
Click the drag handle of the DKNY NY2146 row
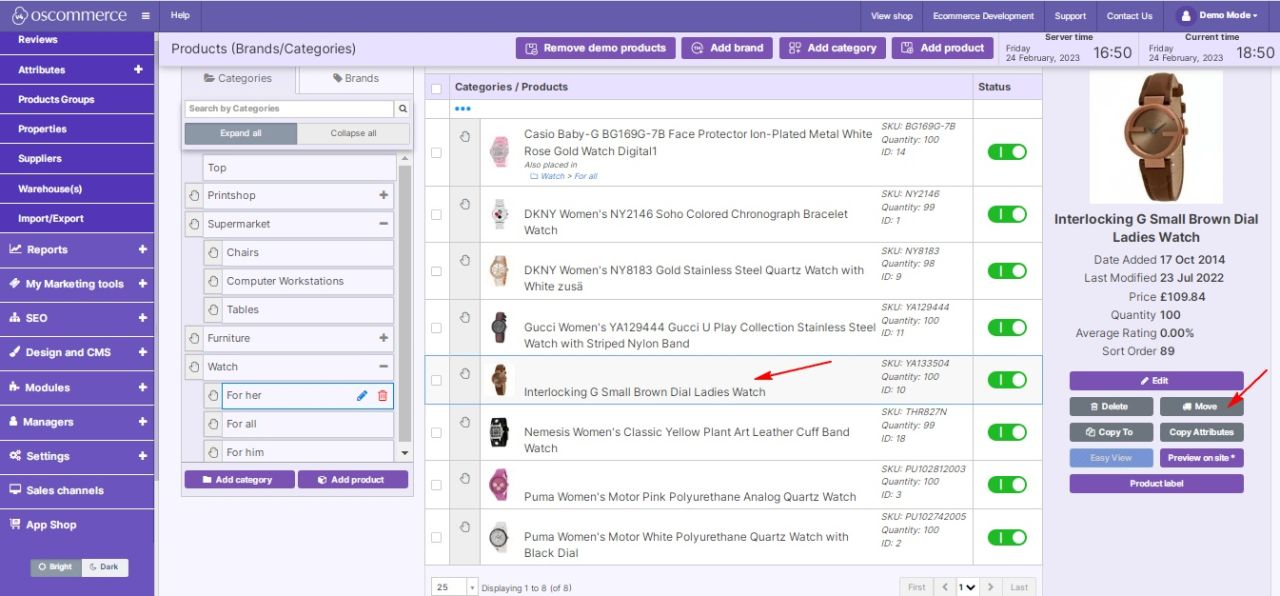click(465, 203)
